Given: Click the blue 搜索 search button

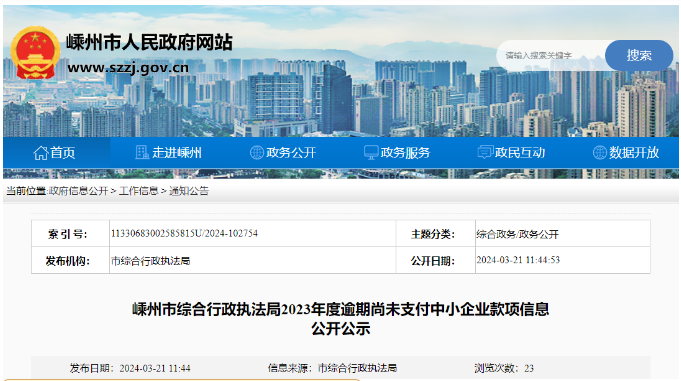Looking at the screenshot, I should [639, 55].
